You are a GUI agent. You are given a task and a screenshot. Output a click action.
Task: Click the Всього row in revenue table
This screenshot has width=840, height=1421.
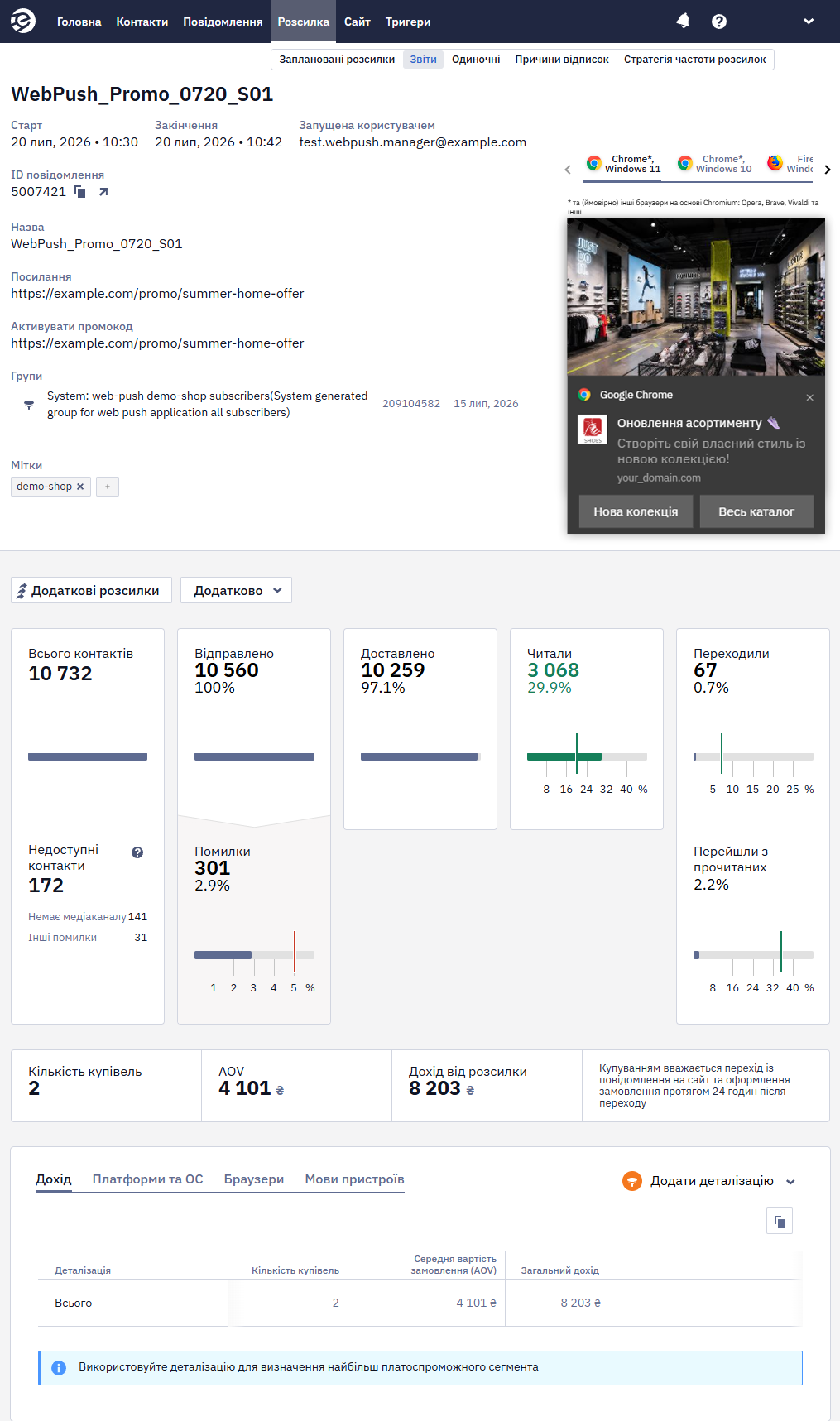(420, 1303)
